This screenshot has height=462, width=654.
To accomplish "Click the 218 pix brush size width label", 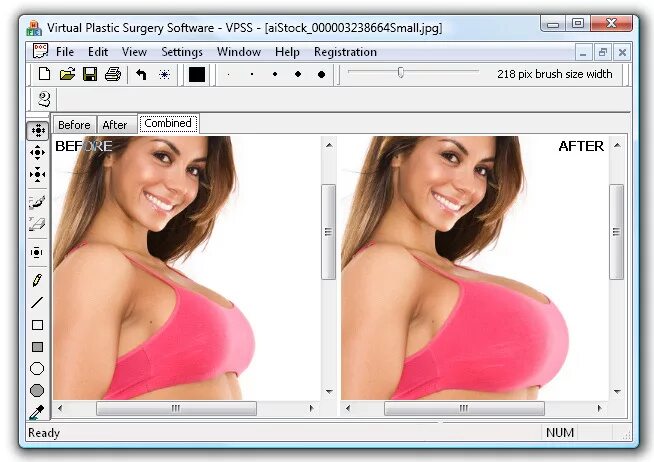I will (555, 74).
